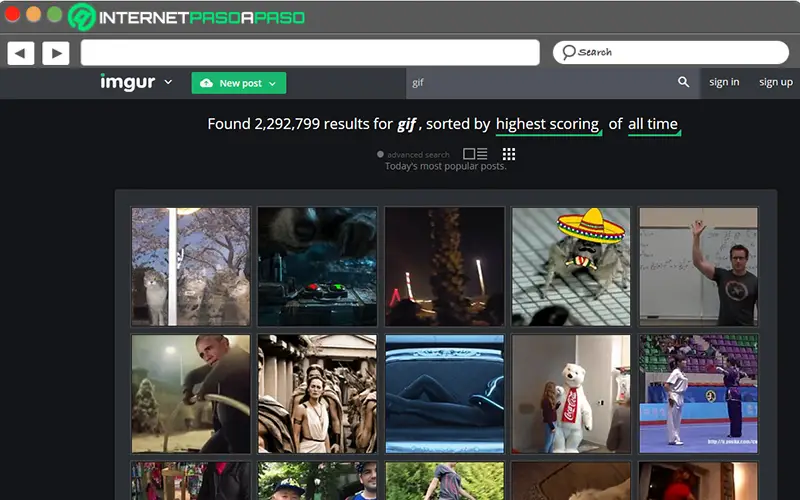Click the browser address bar

(310, 53)
